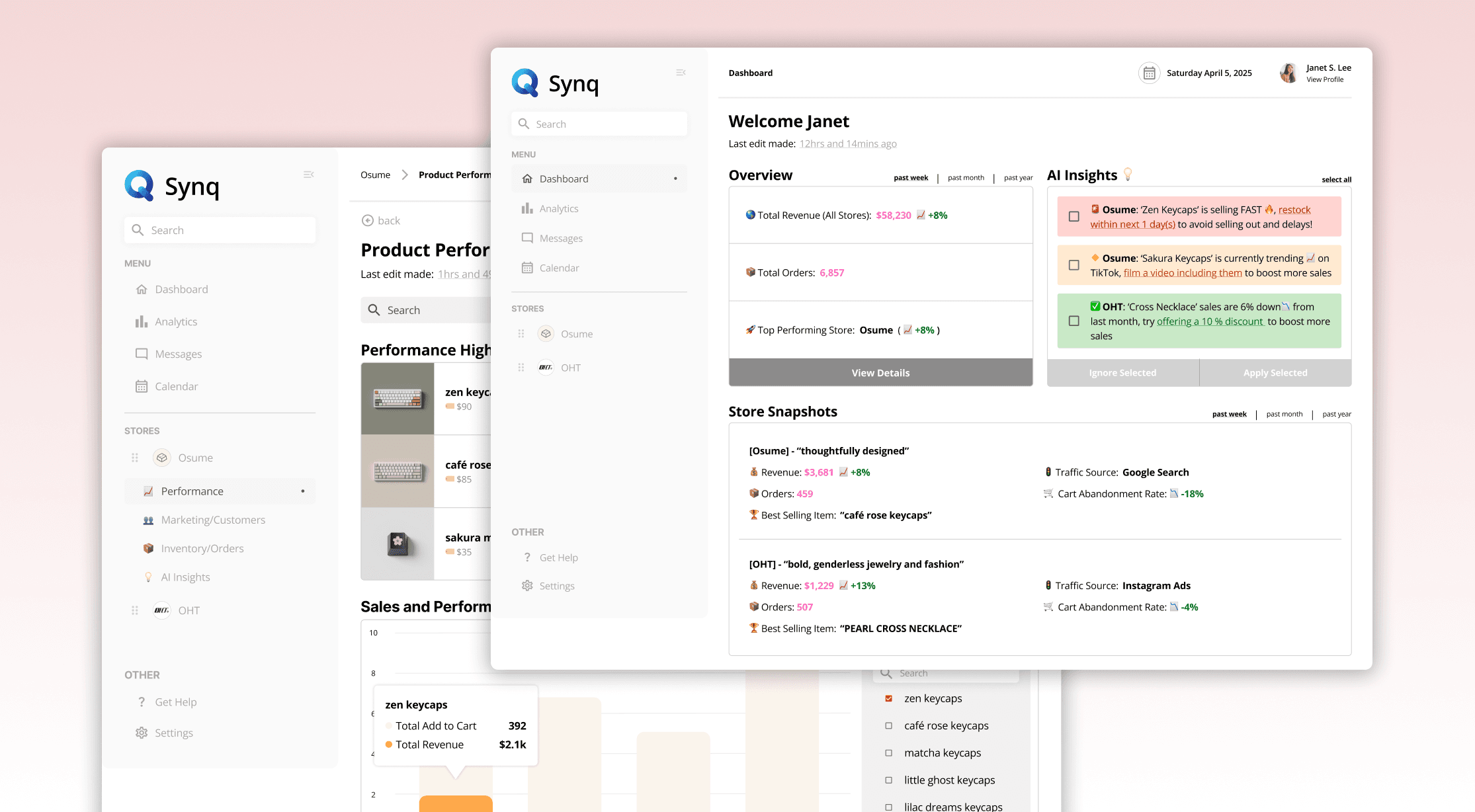
Task: Click the Messages icon in the front sidebar
Action: click(527, 238)
